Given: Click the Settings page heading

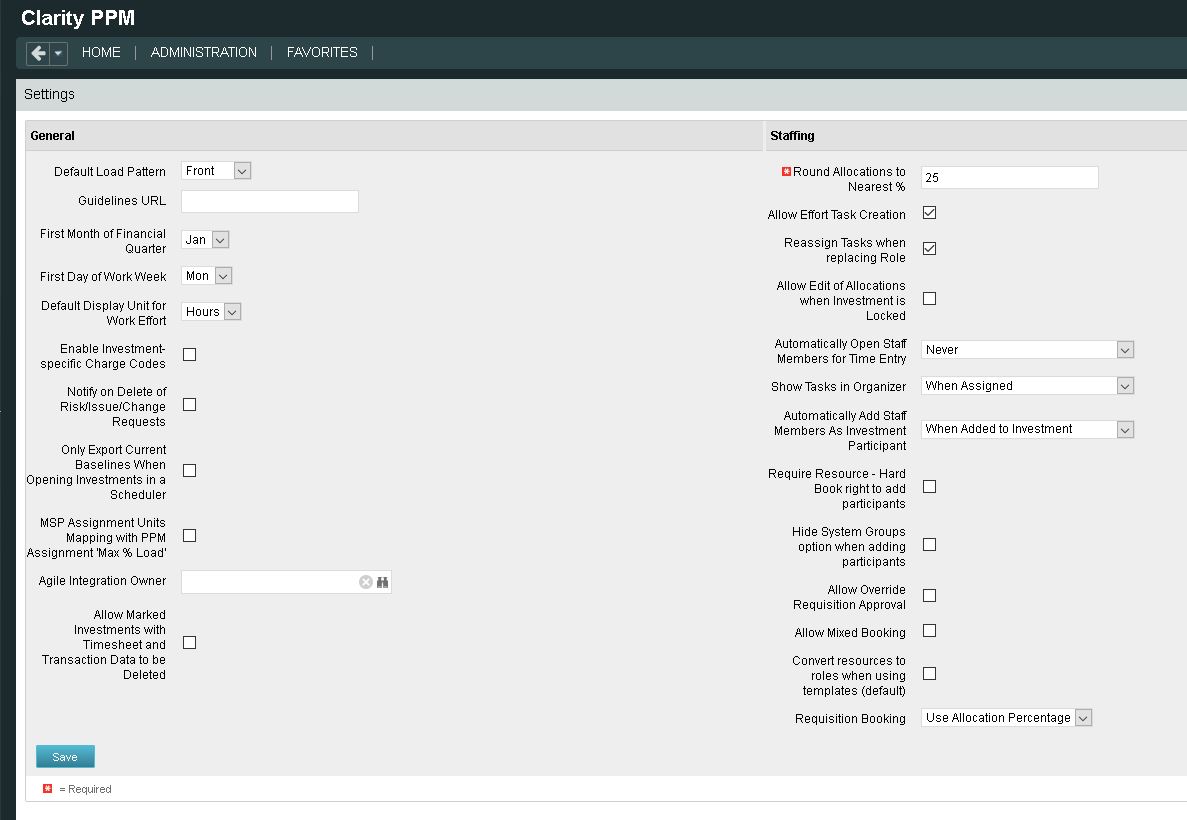Looking at the screenshot, I should click(49, 95).
